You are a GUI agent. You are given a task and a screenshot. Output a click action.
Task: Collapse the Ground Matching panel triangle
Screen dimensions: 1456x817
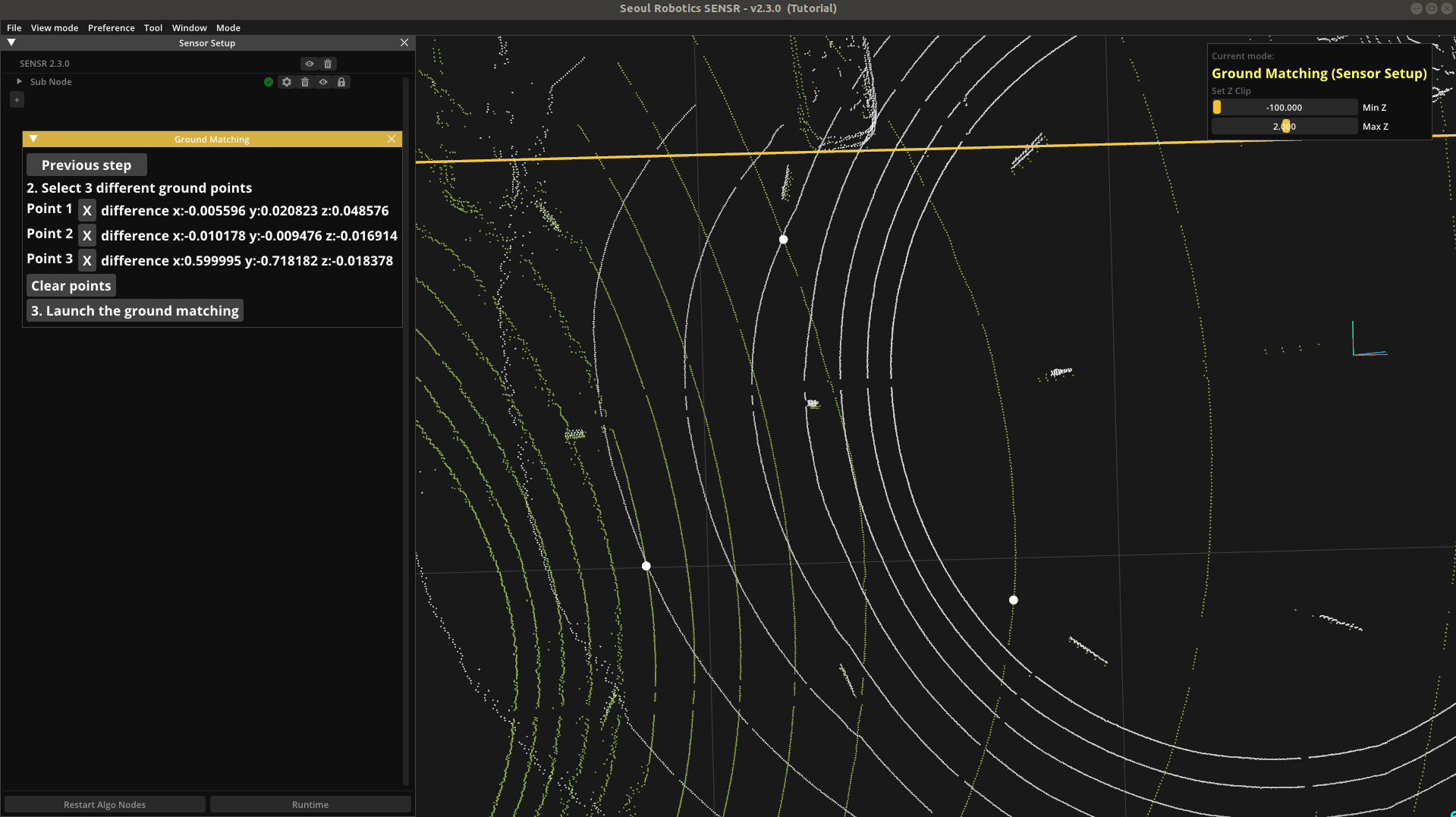33,139
